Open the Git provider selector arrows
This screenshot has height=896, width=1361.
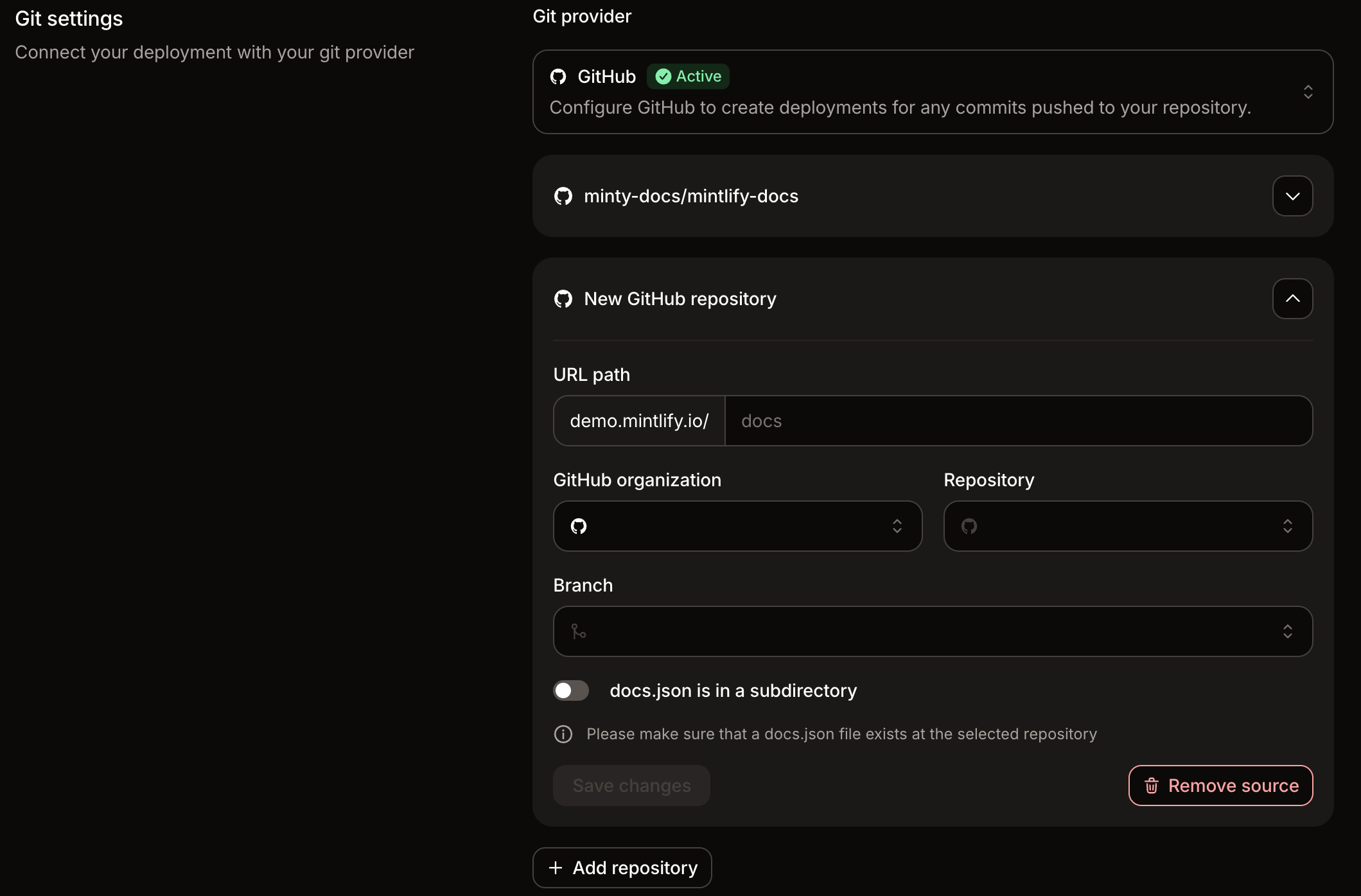tap(1308, 92)
